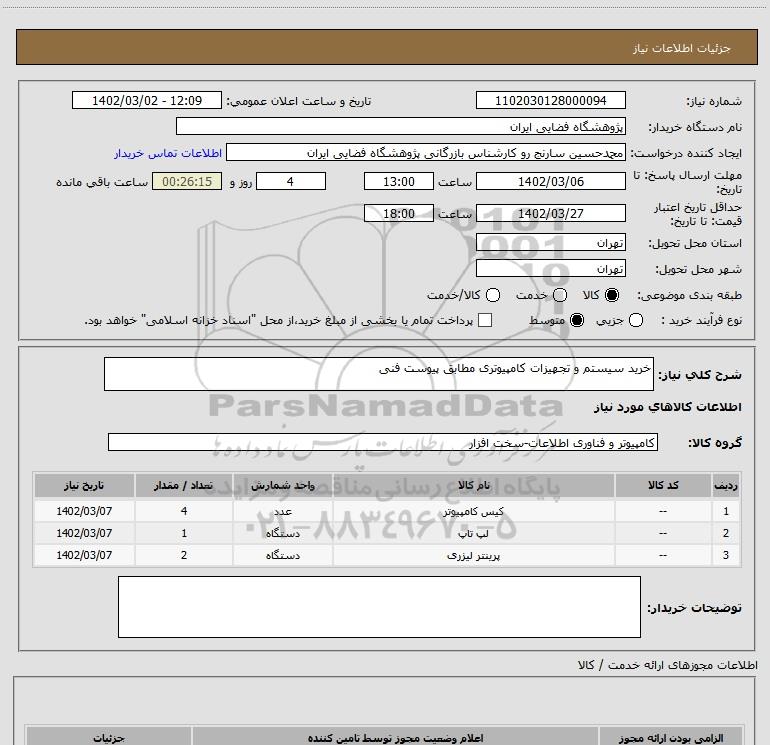770x745 pixels.
Task: Click the validity time field 18:00
Action: [399, 213]
